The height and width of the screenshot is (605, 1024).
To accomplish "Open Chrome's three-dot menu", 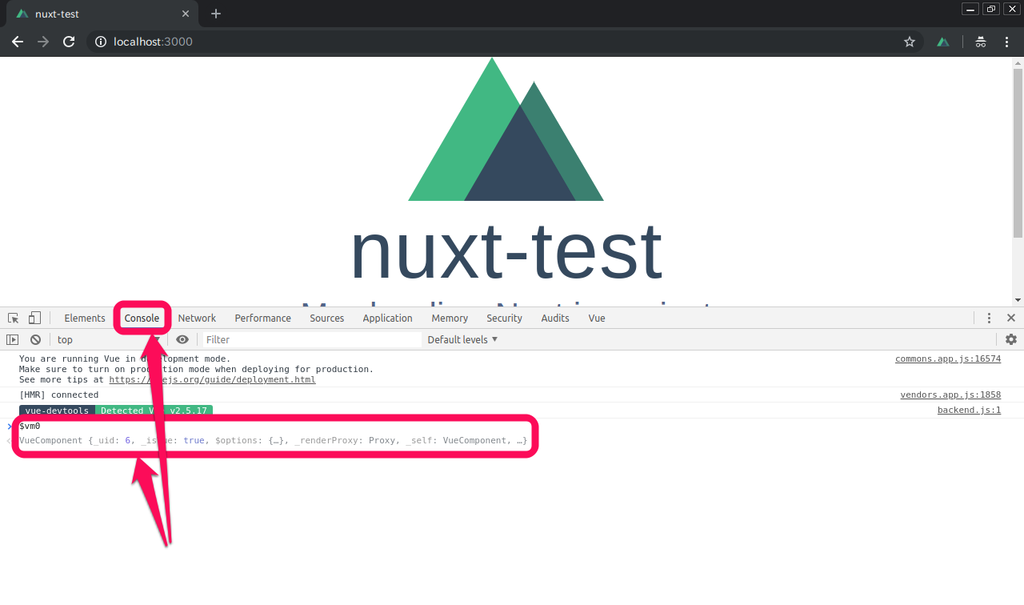I will tap(1006, 42).
